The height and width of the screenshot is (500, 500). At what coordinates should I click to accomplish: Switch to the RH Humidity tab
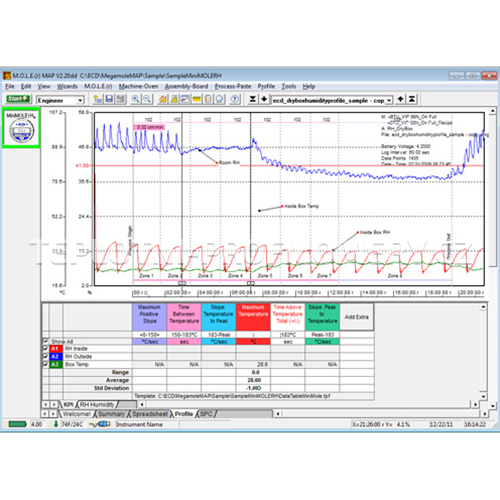point(97,405)
